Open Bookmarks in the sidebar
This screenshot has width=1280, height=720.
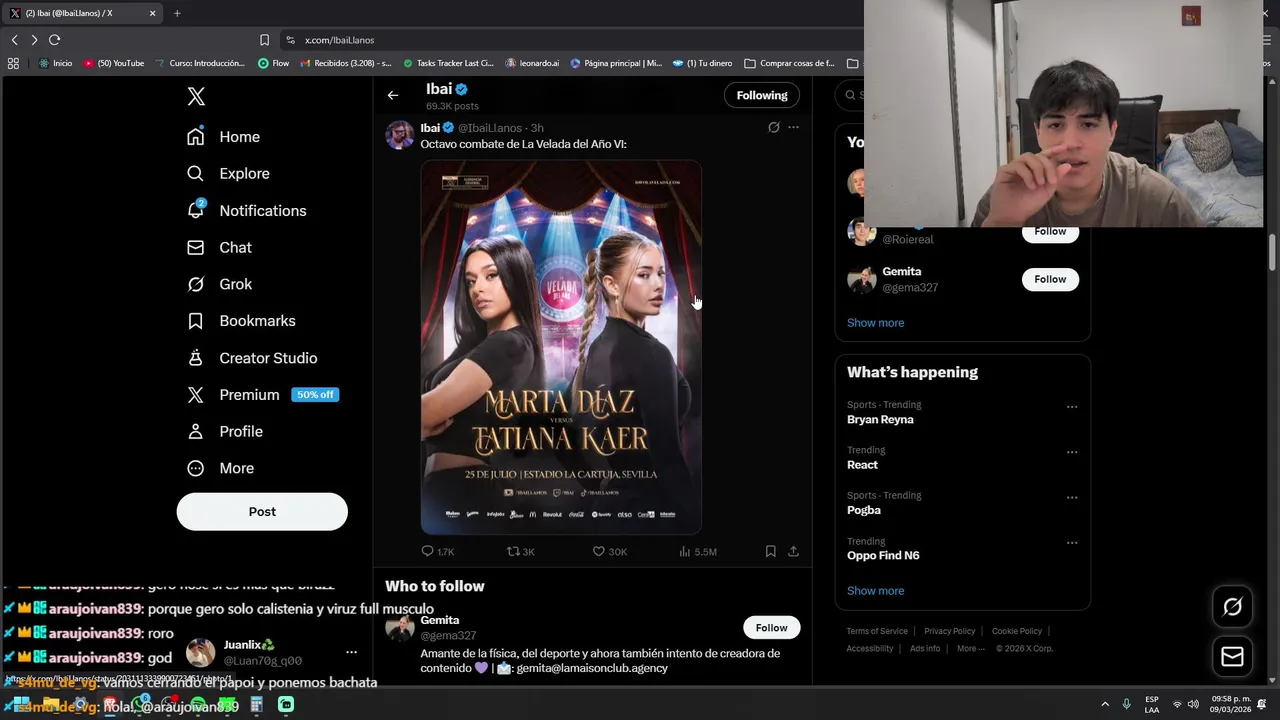point(241,321)
